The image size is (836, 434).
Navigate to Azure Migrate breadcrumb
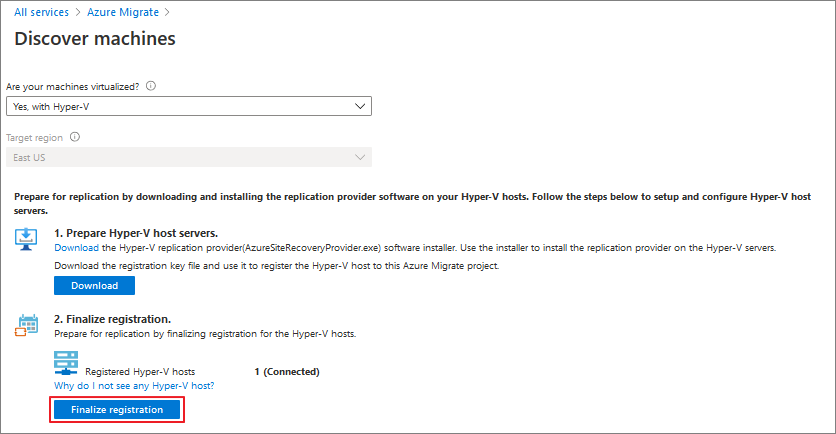[x=123, y=12]
